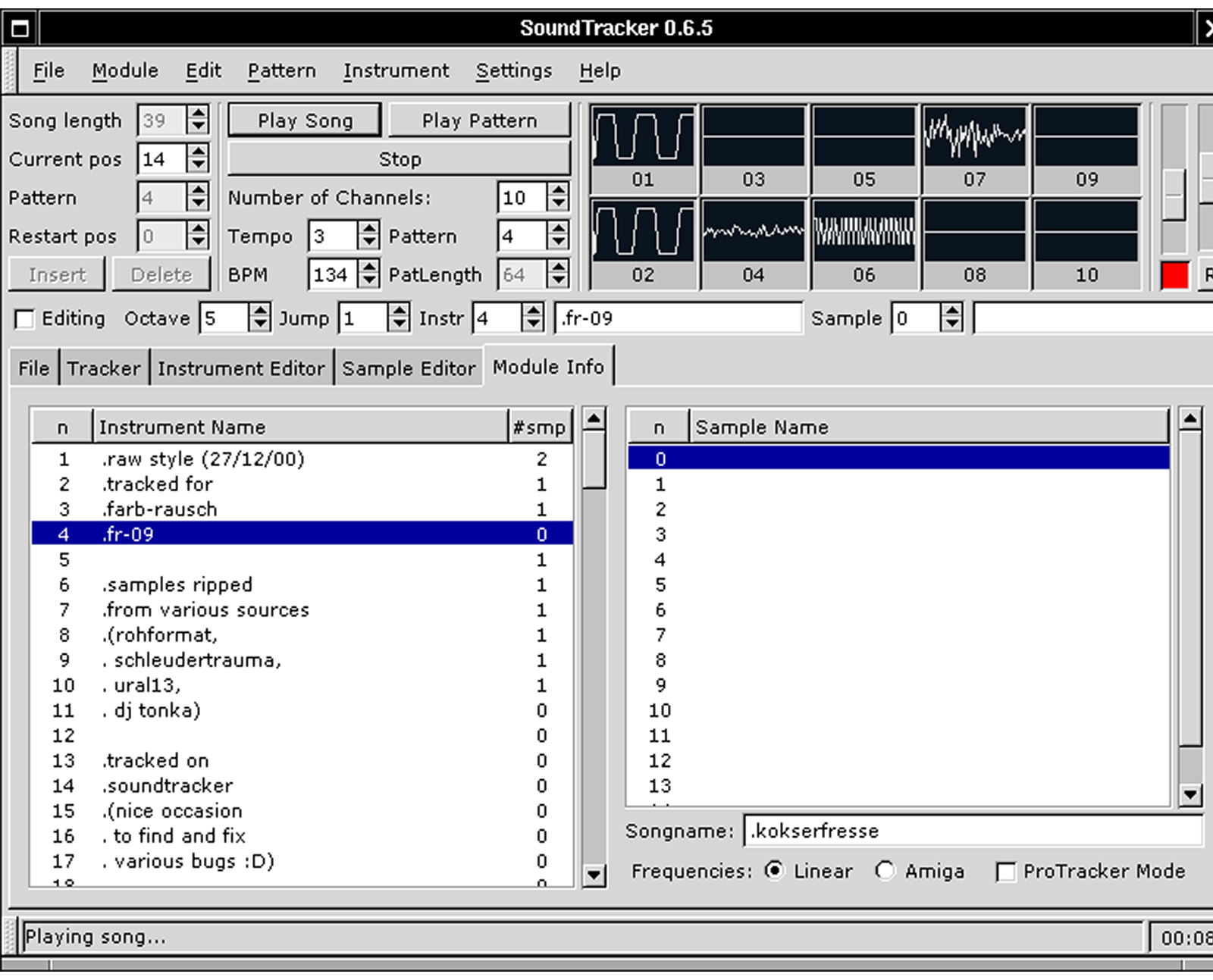Click channel 02 oscilloscope display
The image size is (1213, 980).
click(642, 232)
